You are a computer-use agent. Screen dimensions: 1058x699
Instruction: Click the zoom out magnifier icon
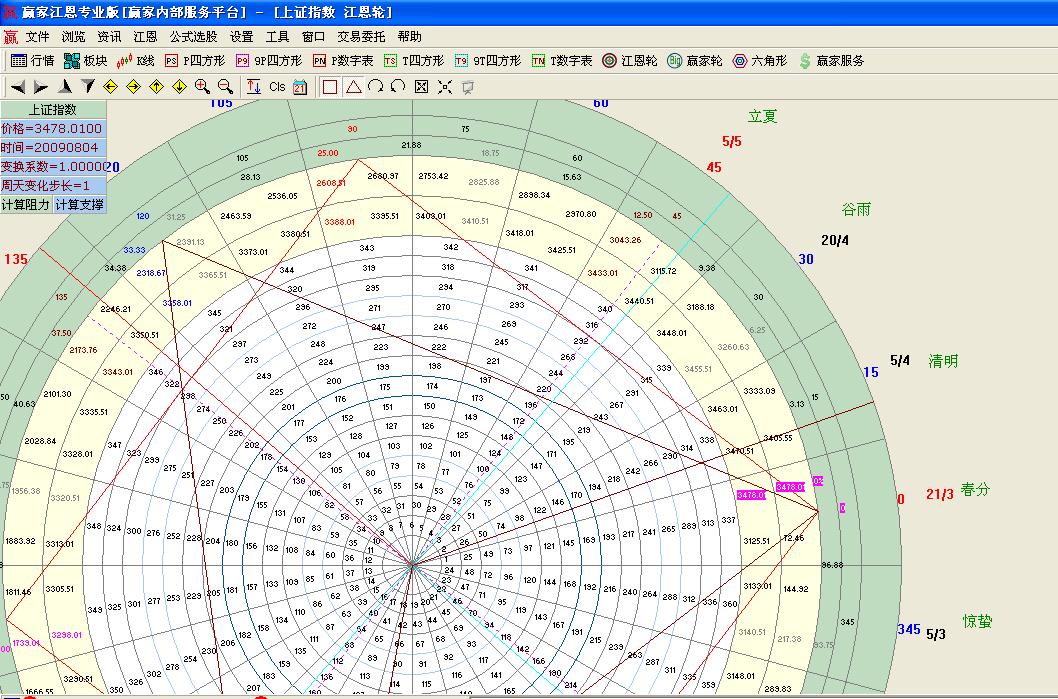[225, 87]
